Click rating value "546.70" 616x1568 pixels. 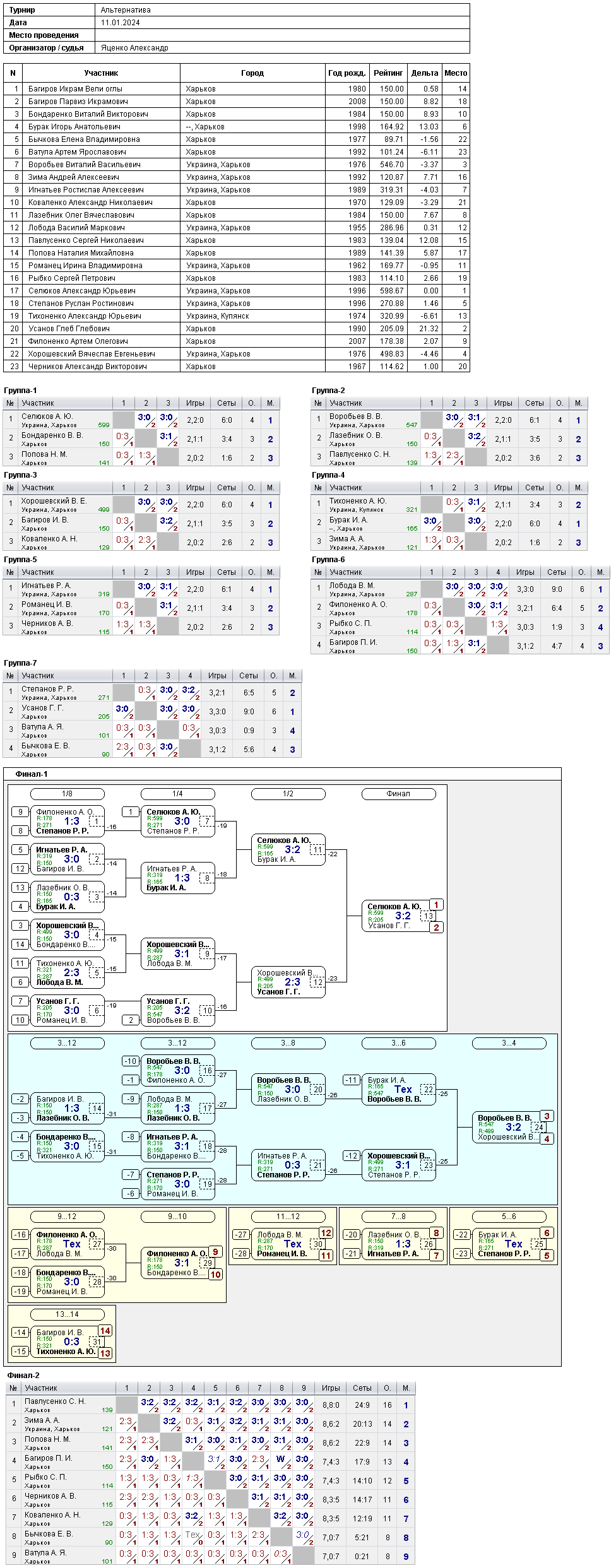[391, 165]
